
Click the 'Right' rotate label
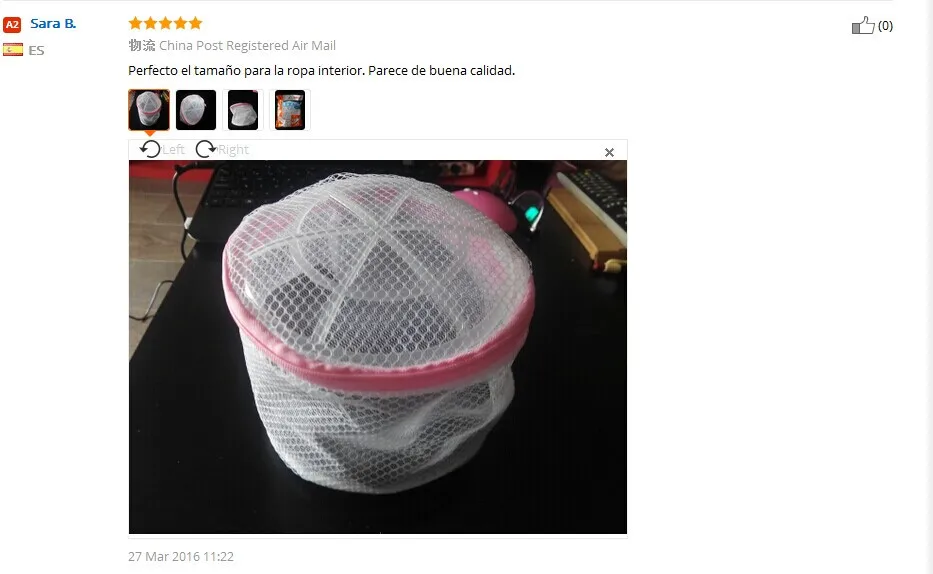tap(233, 150)
